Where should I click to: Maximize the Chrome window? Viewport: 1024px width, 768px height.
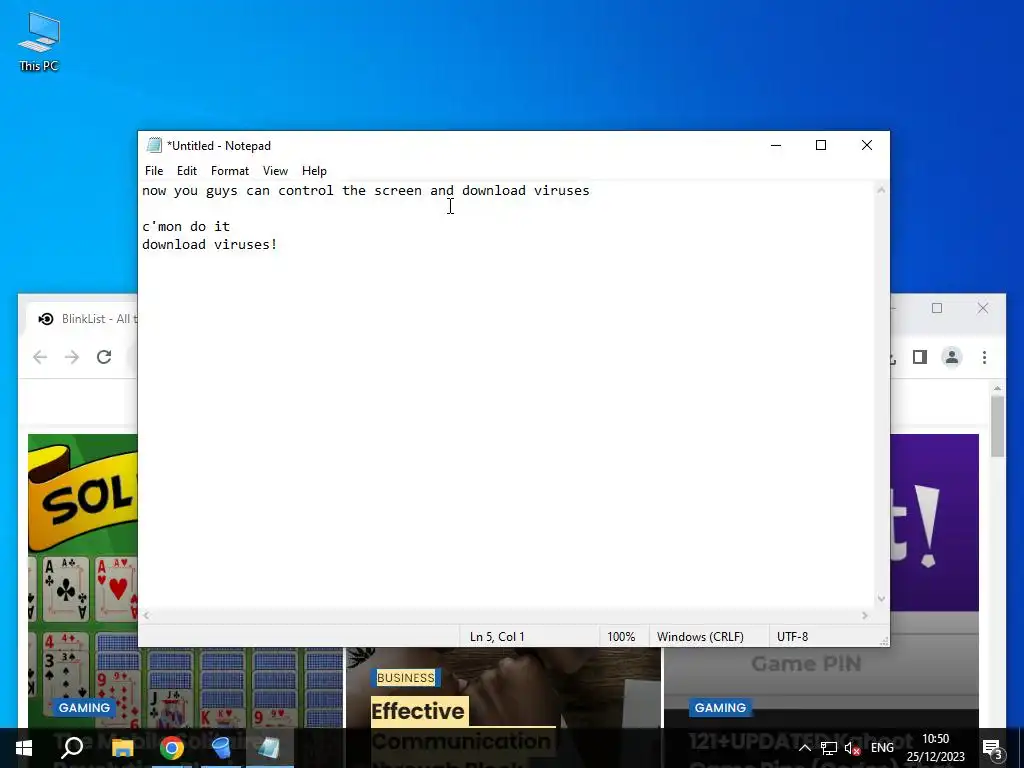tap(937, 308)
